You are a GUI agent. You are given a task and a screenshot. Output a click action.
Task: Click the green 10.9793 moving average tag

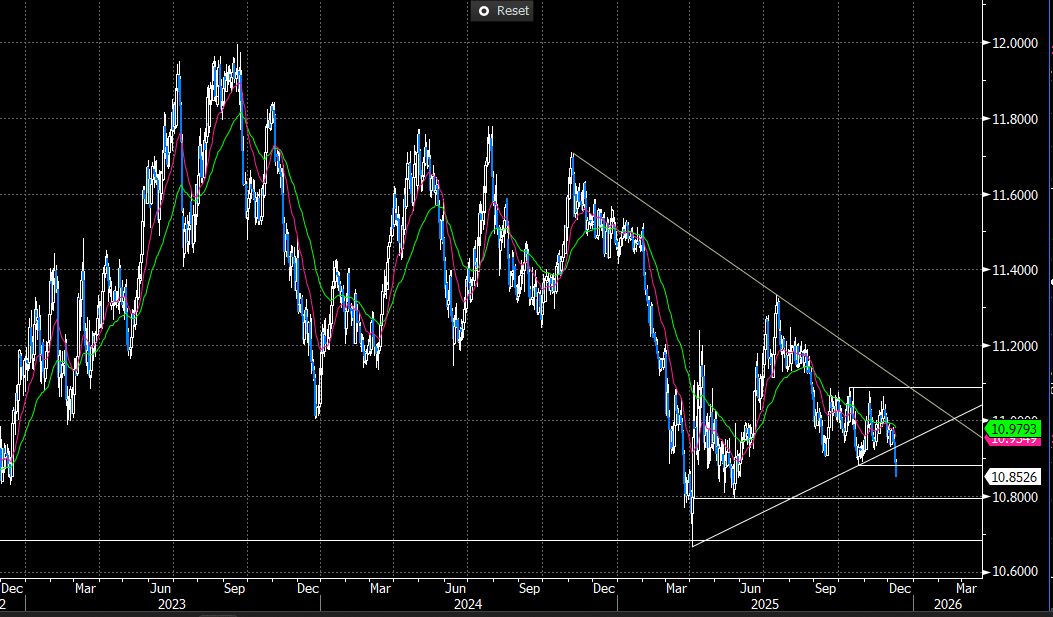coord(1015,428)
